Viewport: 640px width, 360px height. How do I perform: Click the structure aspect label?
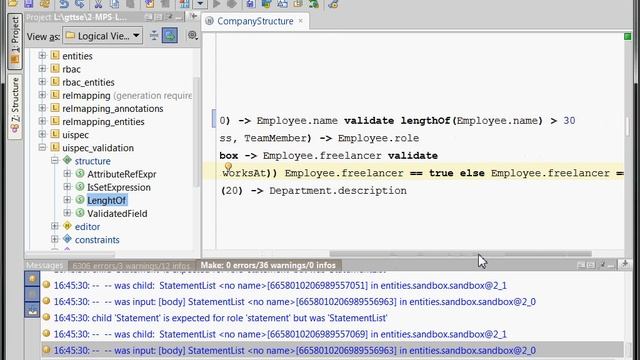coord(92,161)
